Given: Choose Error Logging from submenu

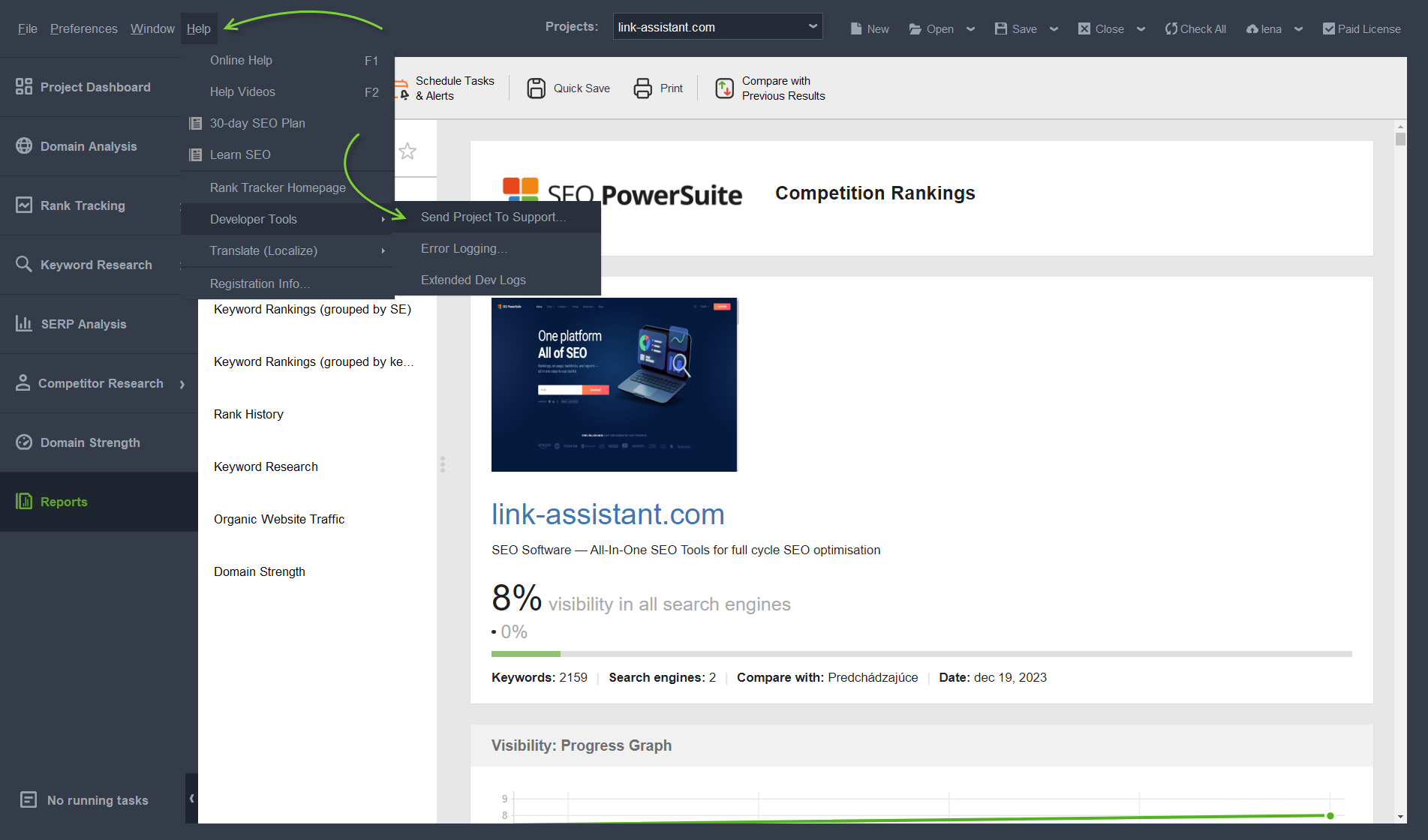Looking at the screenshot, I should click(464, 248).
